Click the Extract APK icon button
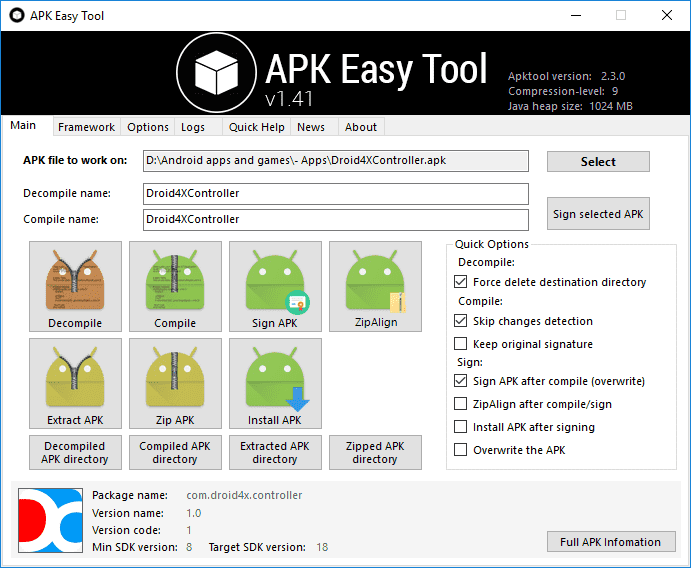The width and height of the screenshot is (691, 568). 75,383
